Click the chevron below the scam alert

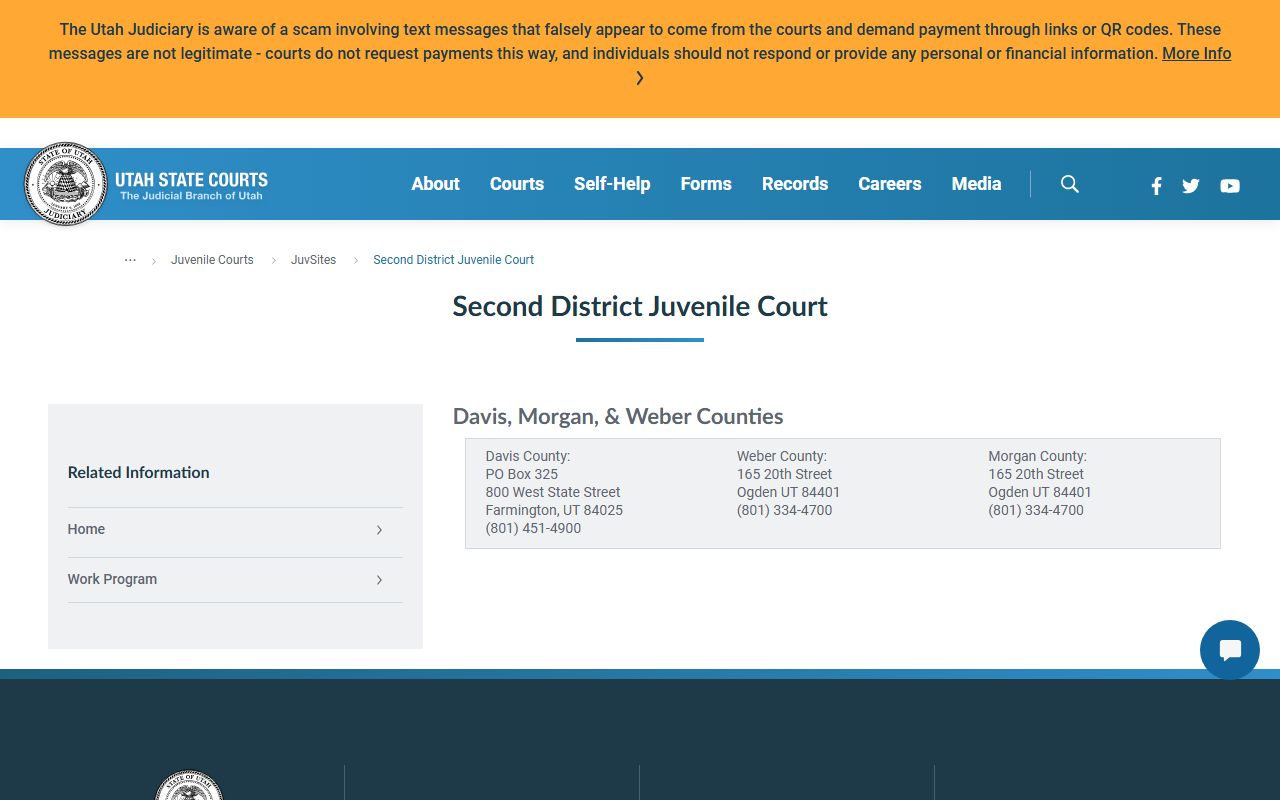coord(640,78)
